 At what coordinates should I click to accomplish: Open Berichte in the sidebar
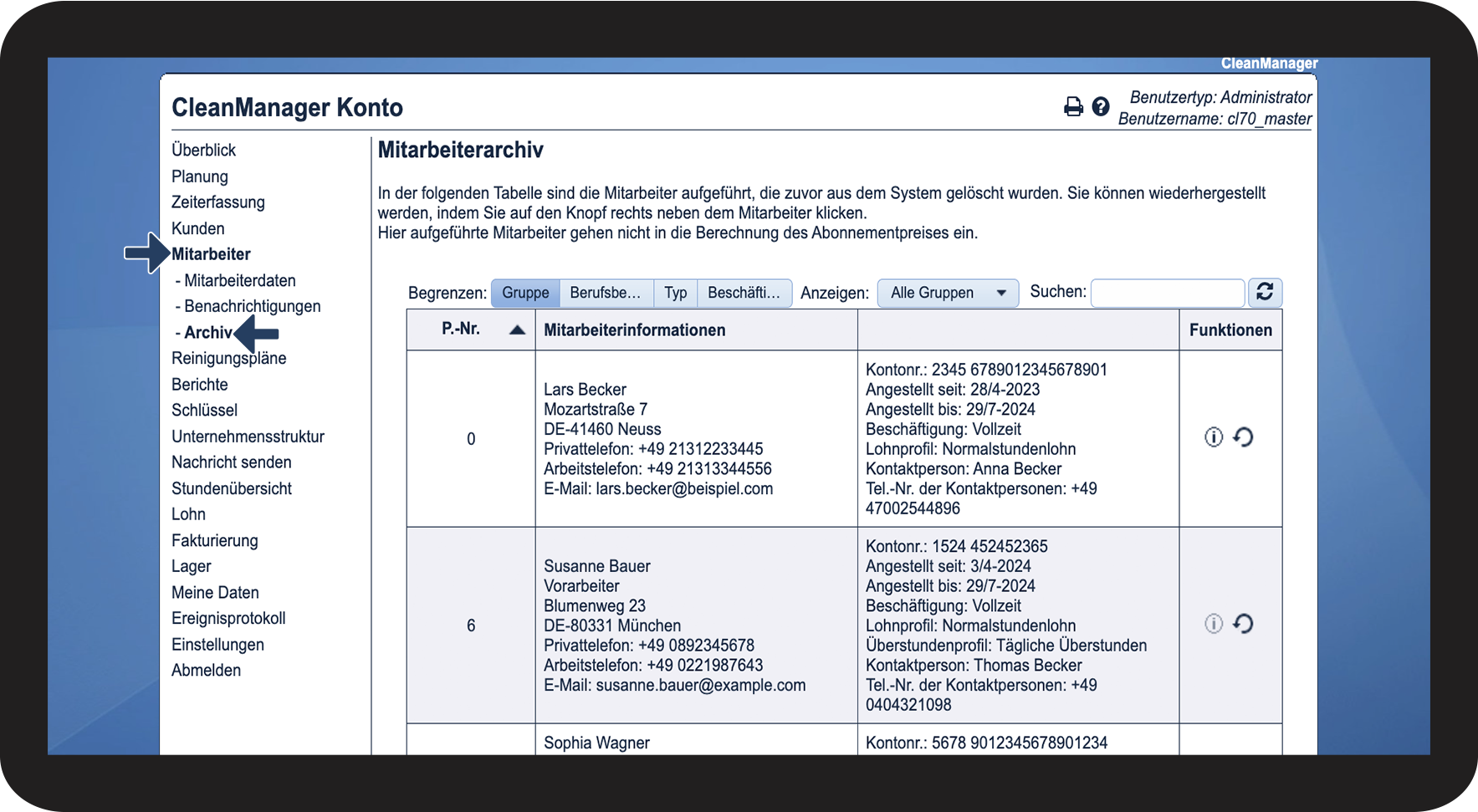point(200,385)
